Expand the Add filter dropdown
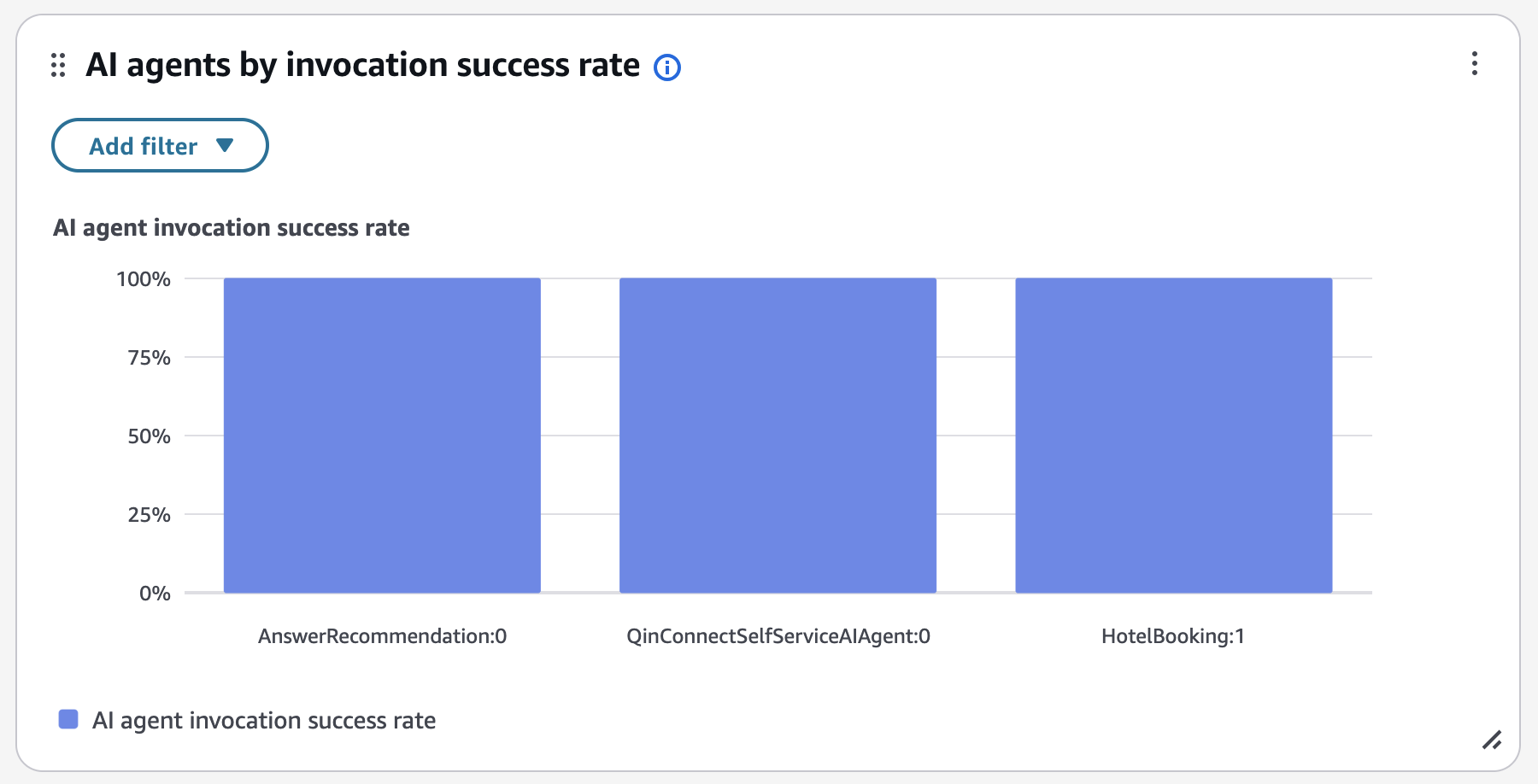Image resolution: width=1538 pixels, height=784 pixels. (x=160, y=145)
